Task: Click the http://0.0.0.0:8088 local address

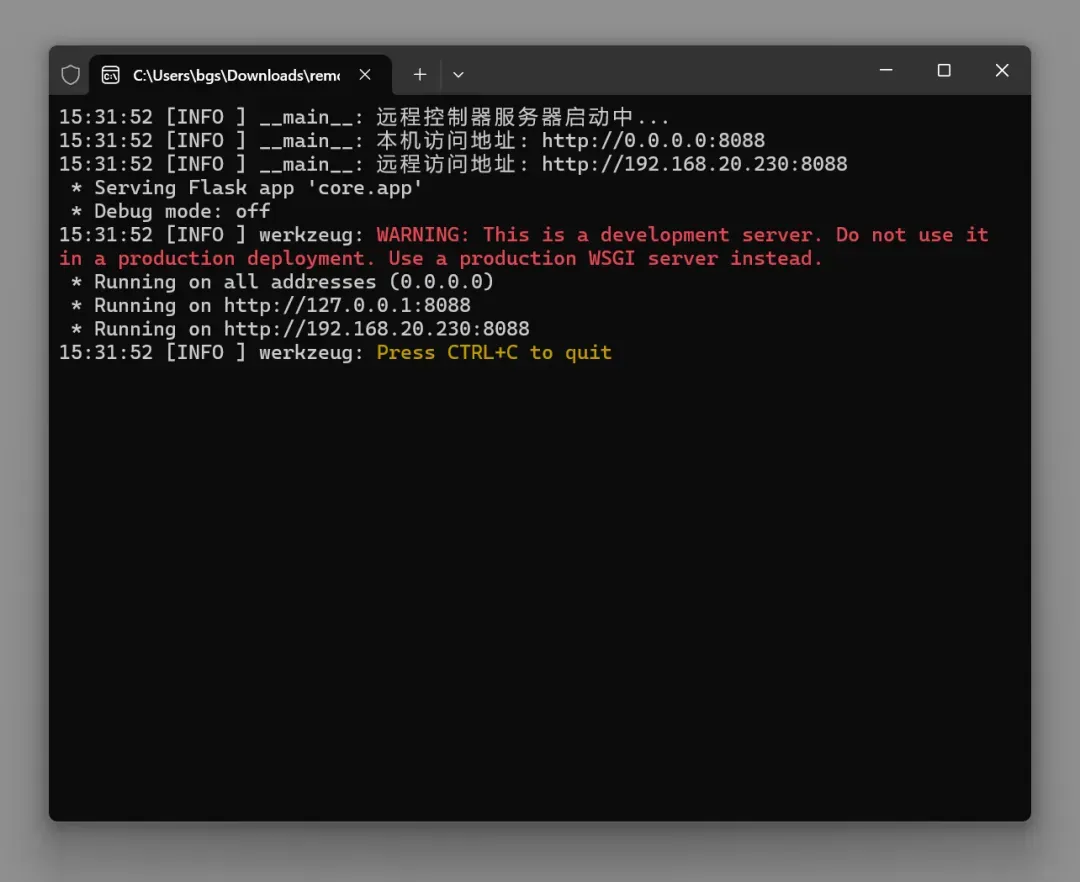Action: pos(653,140)
